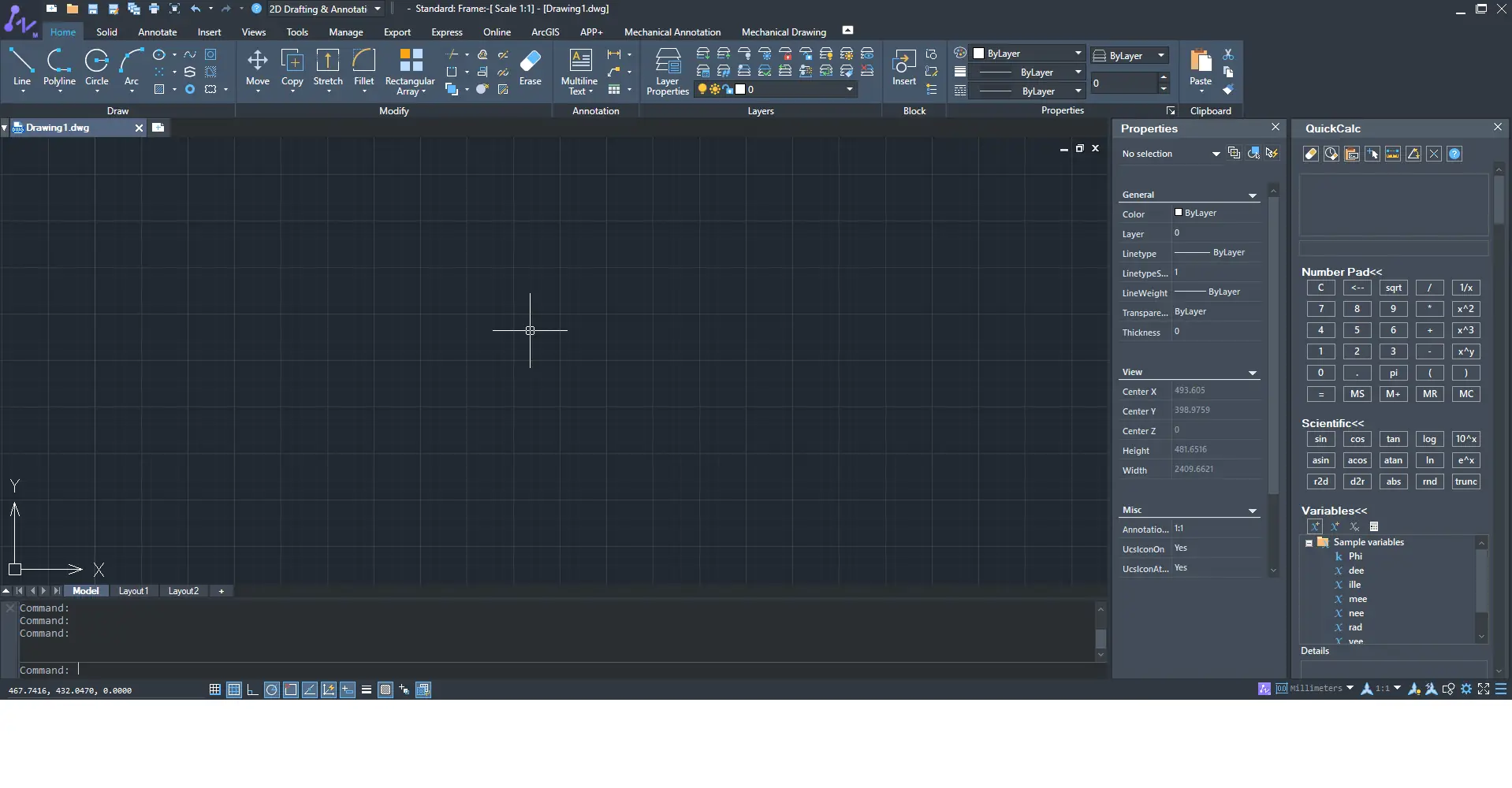Open QuickCalc help icon
1512x788 pixels.
(1454, 154)
